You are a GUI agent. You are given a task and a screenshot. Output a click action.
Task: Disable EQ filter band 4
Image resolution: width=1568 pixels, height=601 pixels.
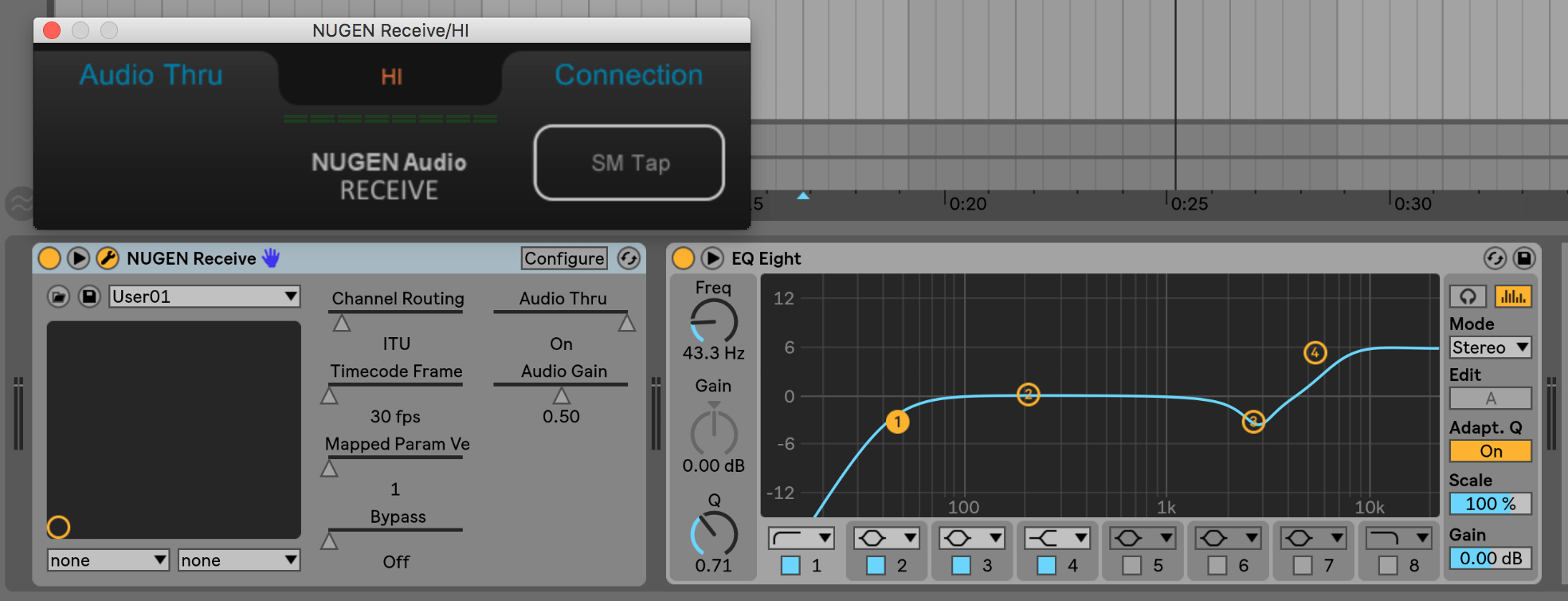pyautogui.click(x=1047, y=565)
